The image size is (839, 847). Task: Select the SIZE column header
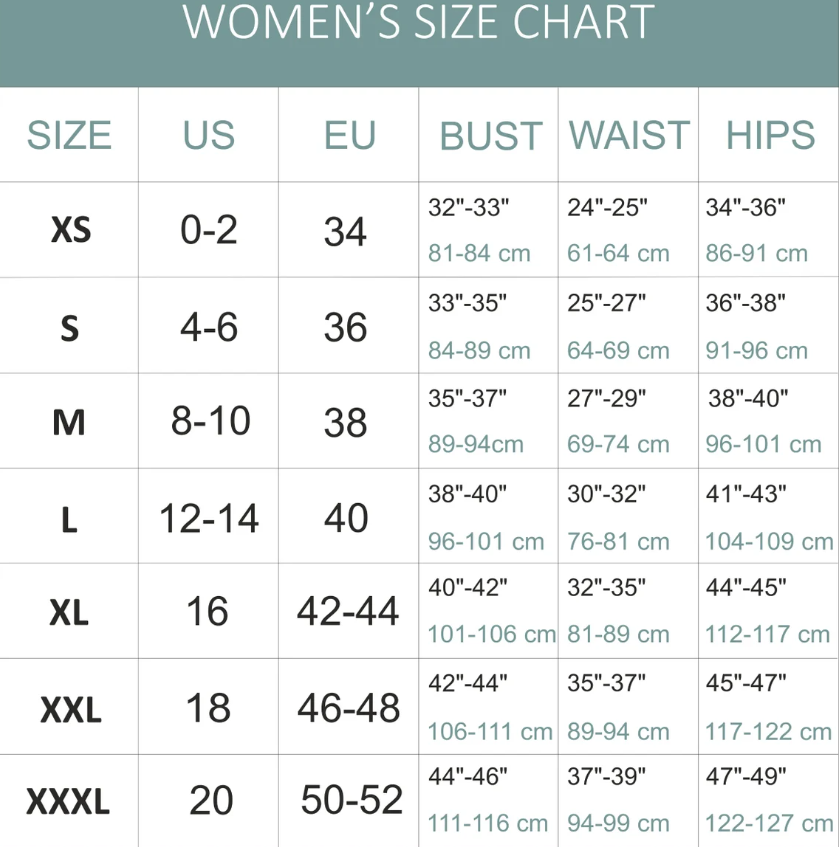[69, 135]
